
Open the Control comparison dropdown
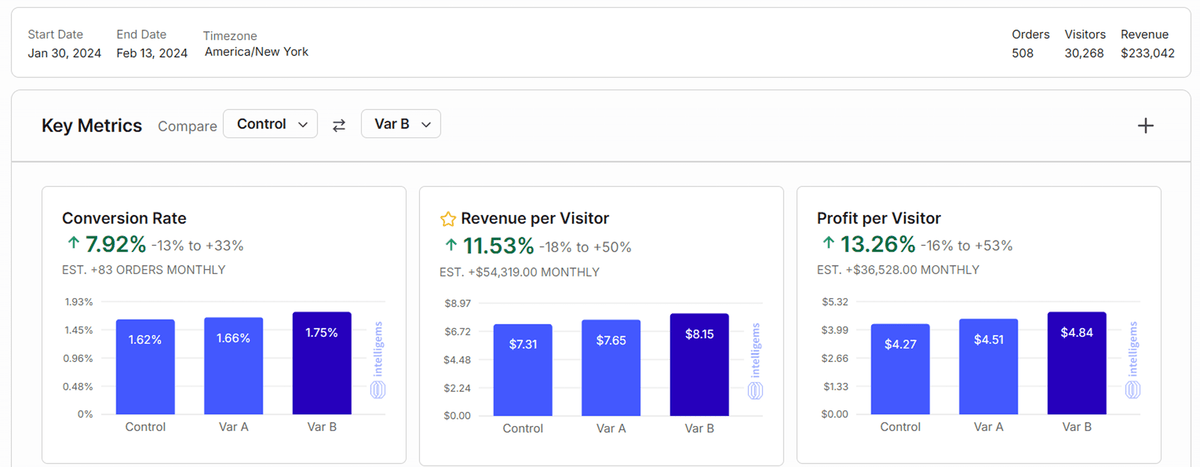pyautogui.click(x=270, y=124)
